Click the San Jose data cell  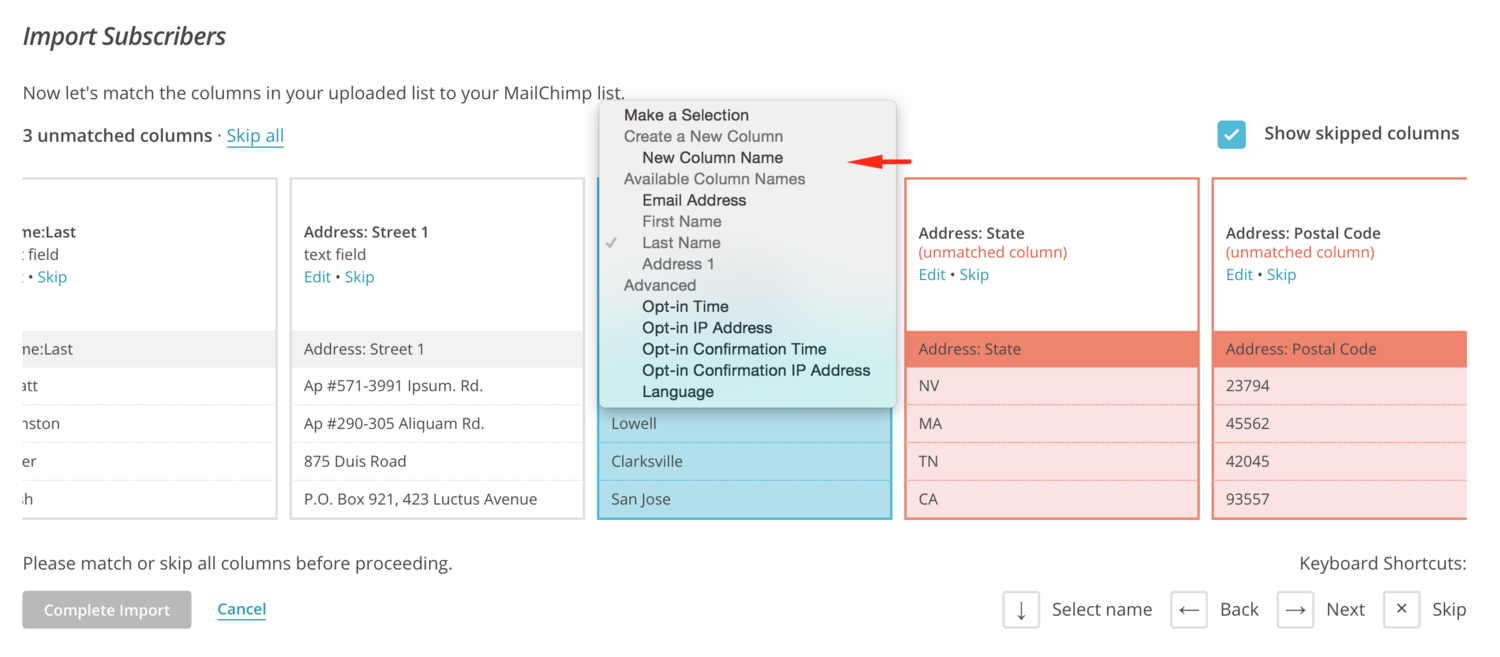641,499
